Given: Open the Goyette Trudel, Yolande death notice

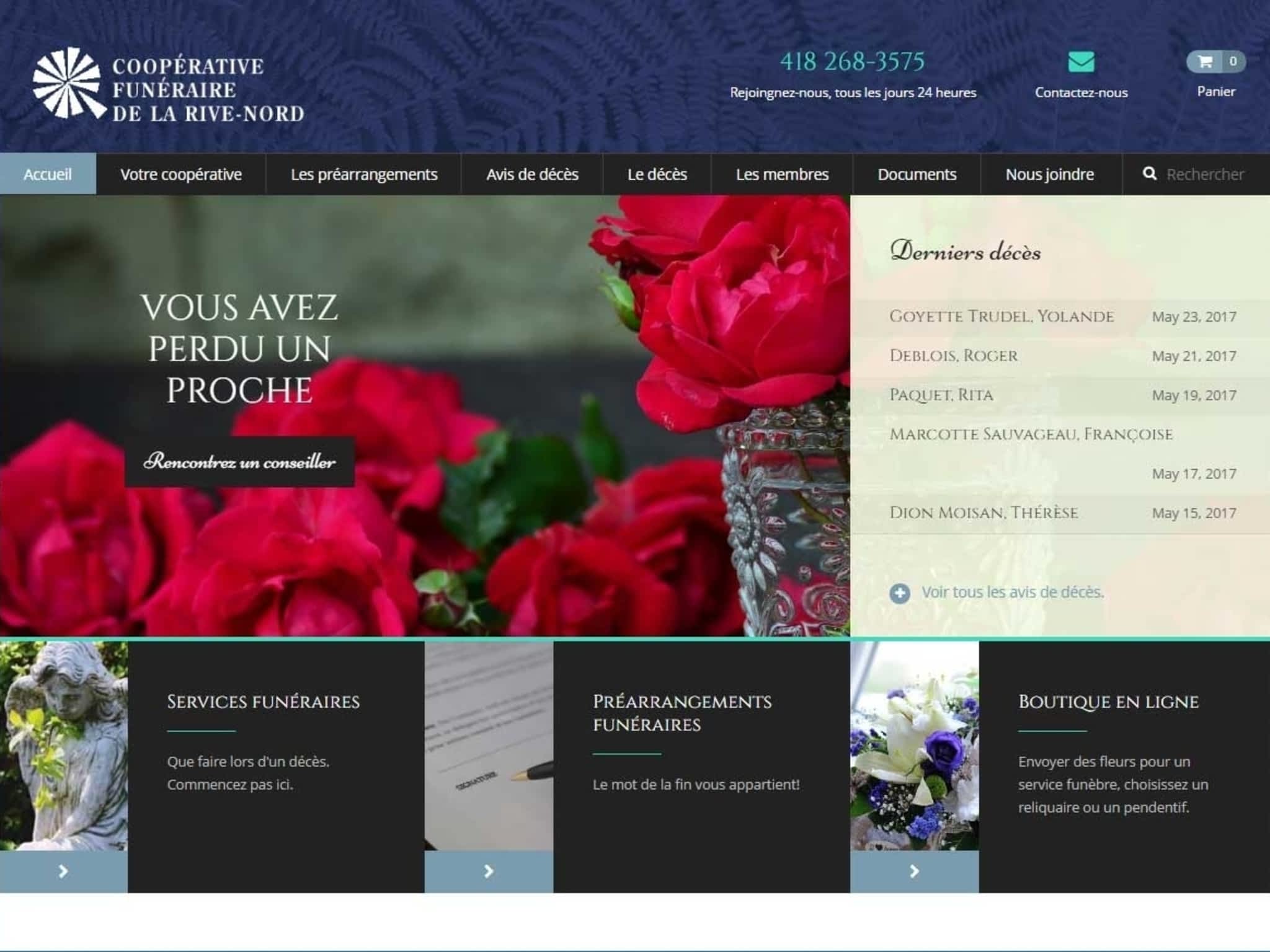Looking at the screenshot, I should coord(1001,316).
